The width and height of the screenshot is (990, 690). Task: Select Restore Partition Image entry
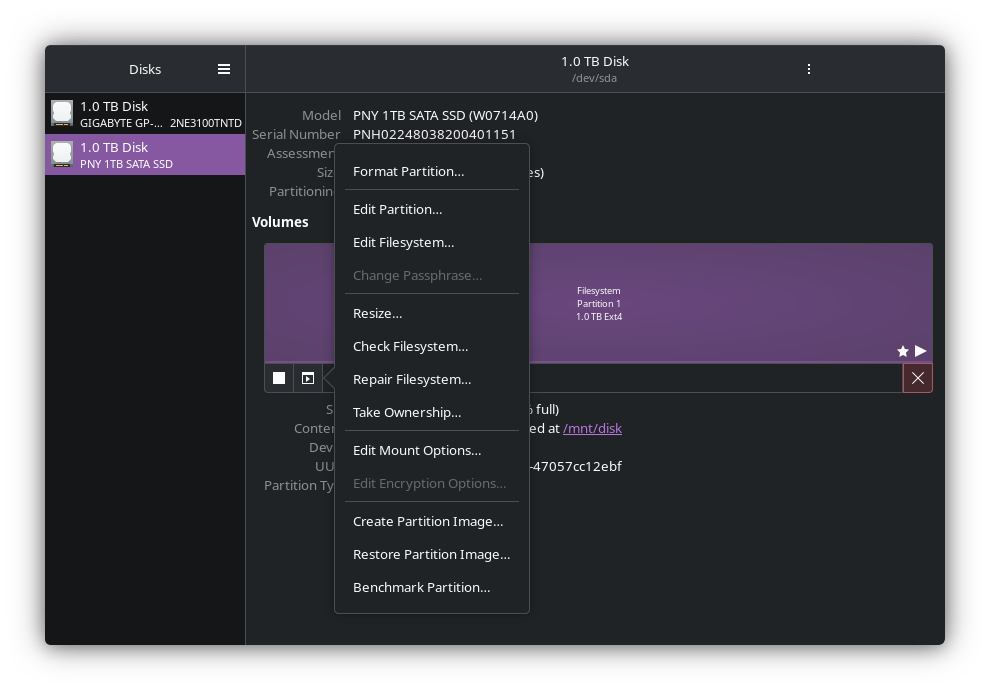pyautogui.click(x=431, y=554)
